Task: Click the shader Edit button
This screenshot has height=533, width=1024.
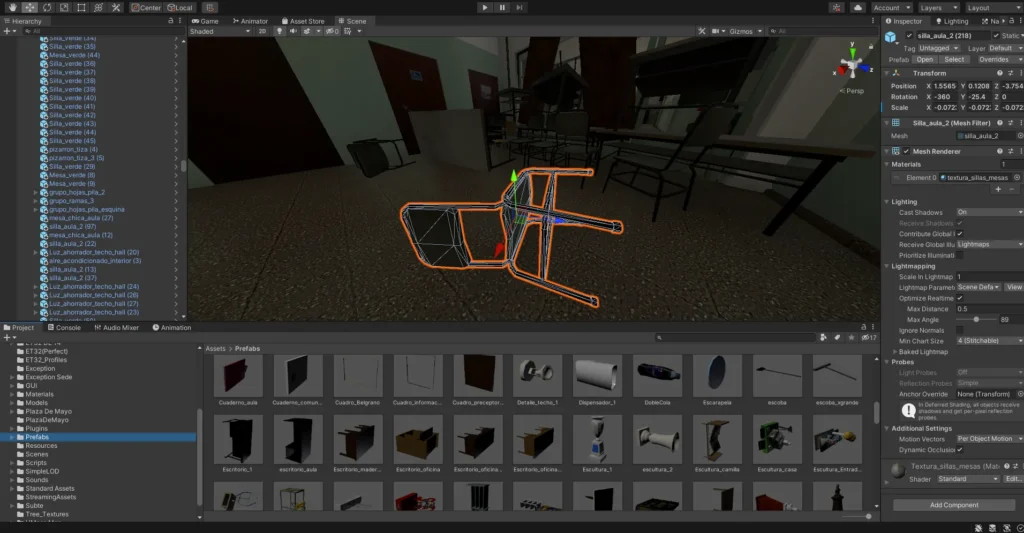Action: point(1013,479)
